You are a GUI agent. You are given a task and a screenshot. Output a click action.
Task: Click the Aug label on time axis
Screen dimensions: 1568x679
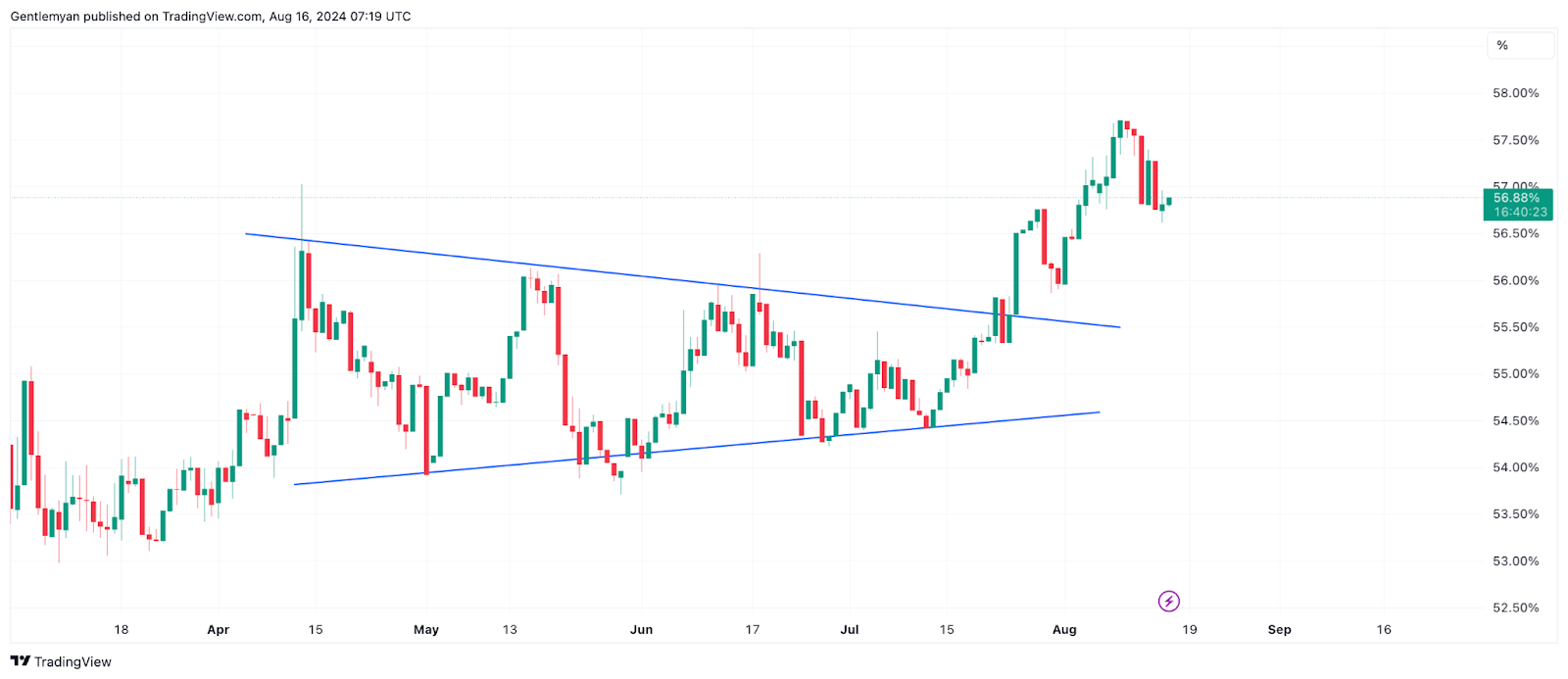[1064, 629]
